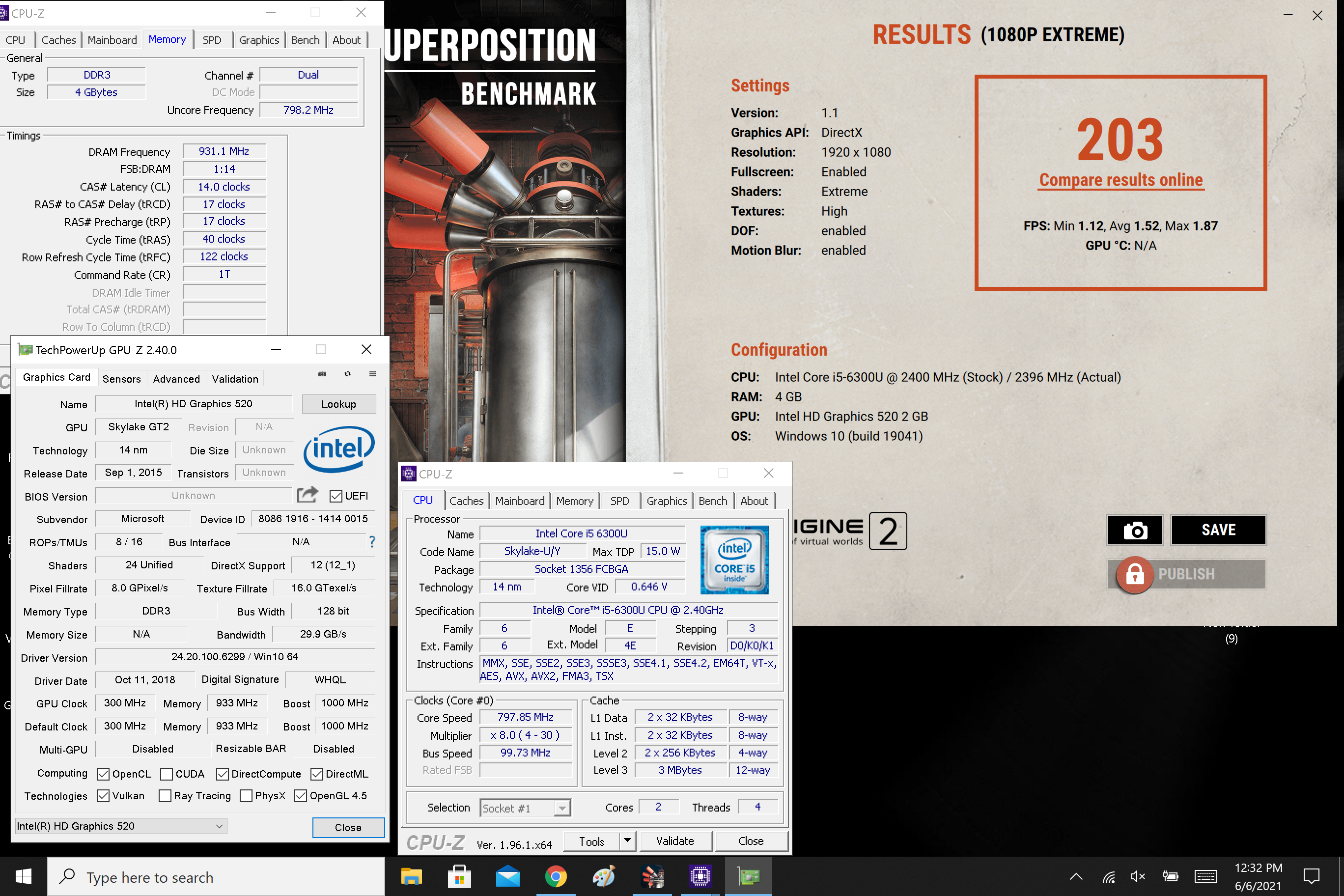Screen dimensions: 1344x896
Task: Toggle the UEFI checkbox
Action: [x=336, y=496]
